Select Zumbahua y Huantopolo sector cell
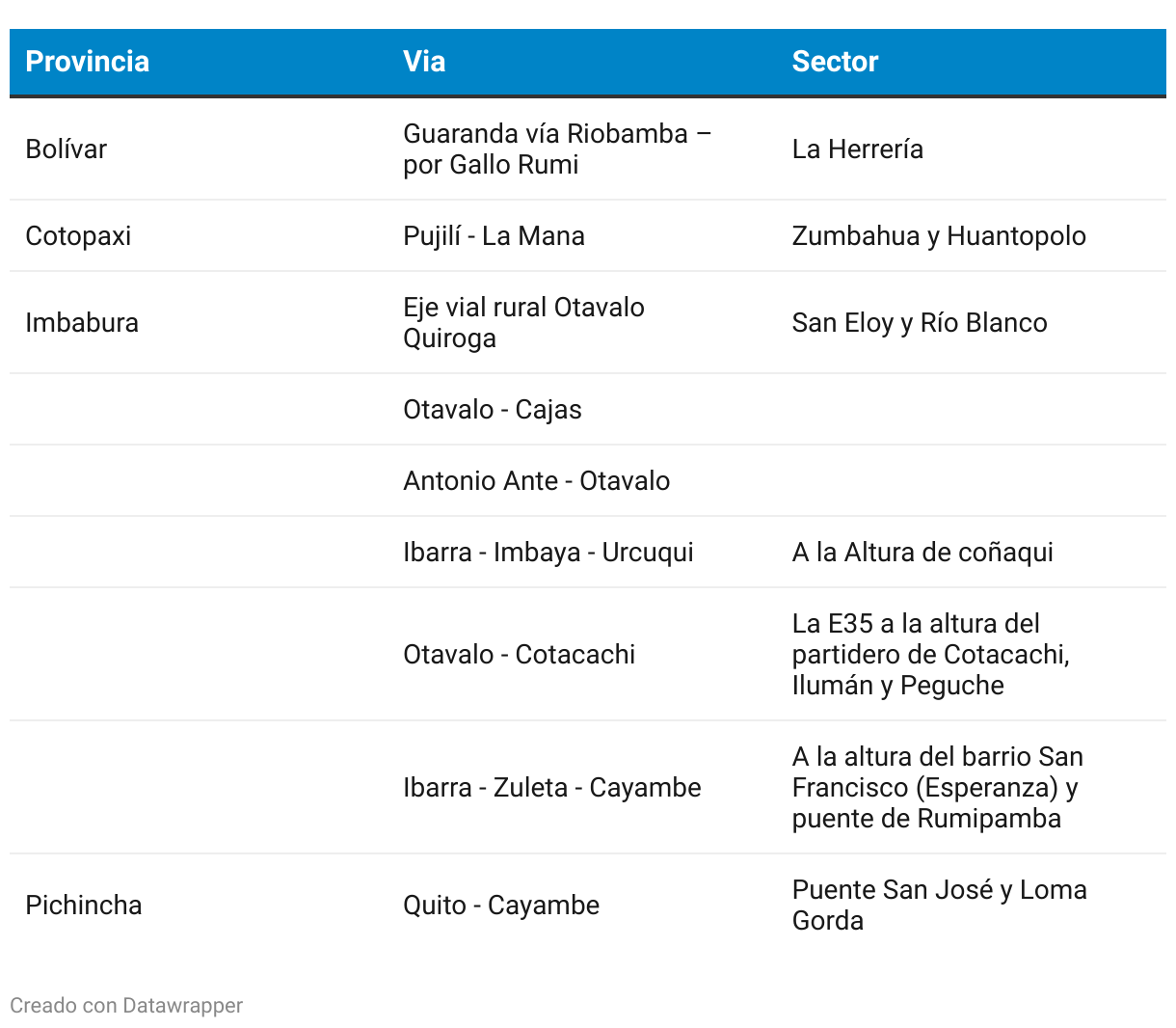Image resolution: width=1176 pixels, height=1028 pixels. coord(939,236)
